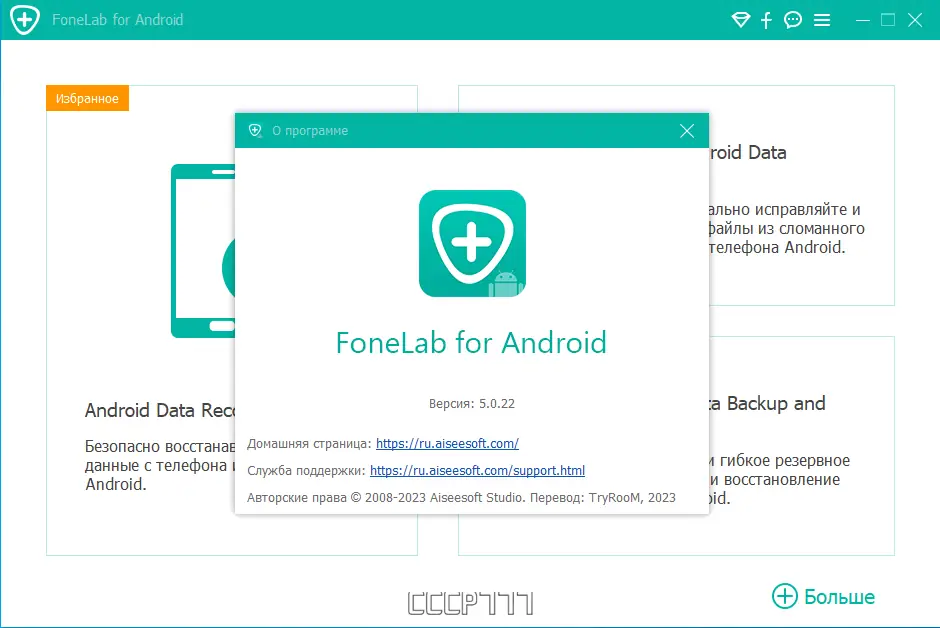
Task: Click the FoneLab for Android title bar text
Action: (118, 20)
